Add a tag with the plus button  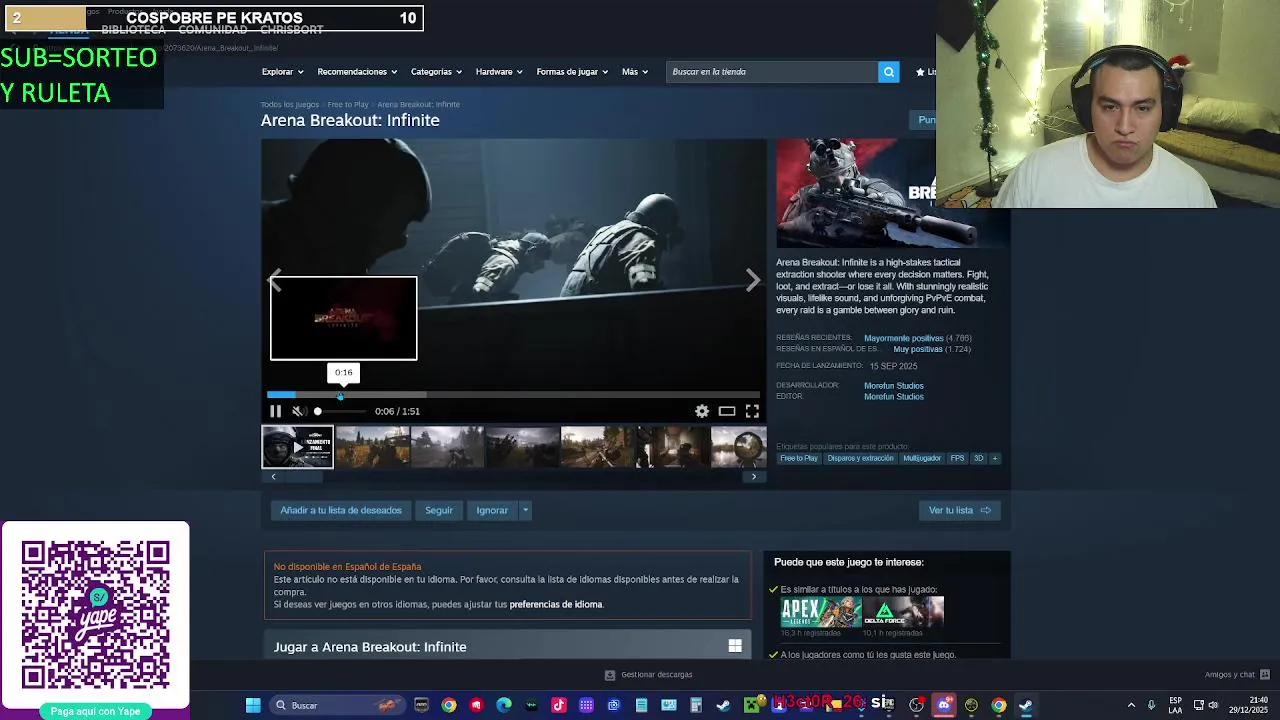point(994,458)
